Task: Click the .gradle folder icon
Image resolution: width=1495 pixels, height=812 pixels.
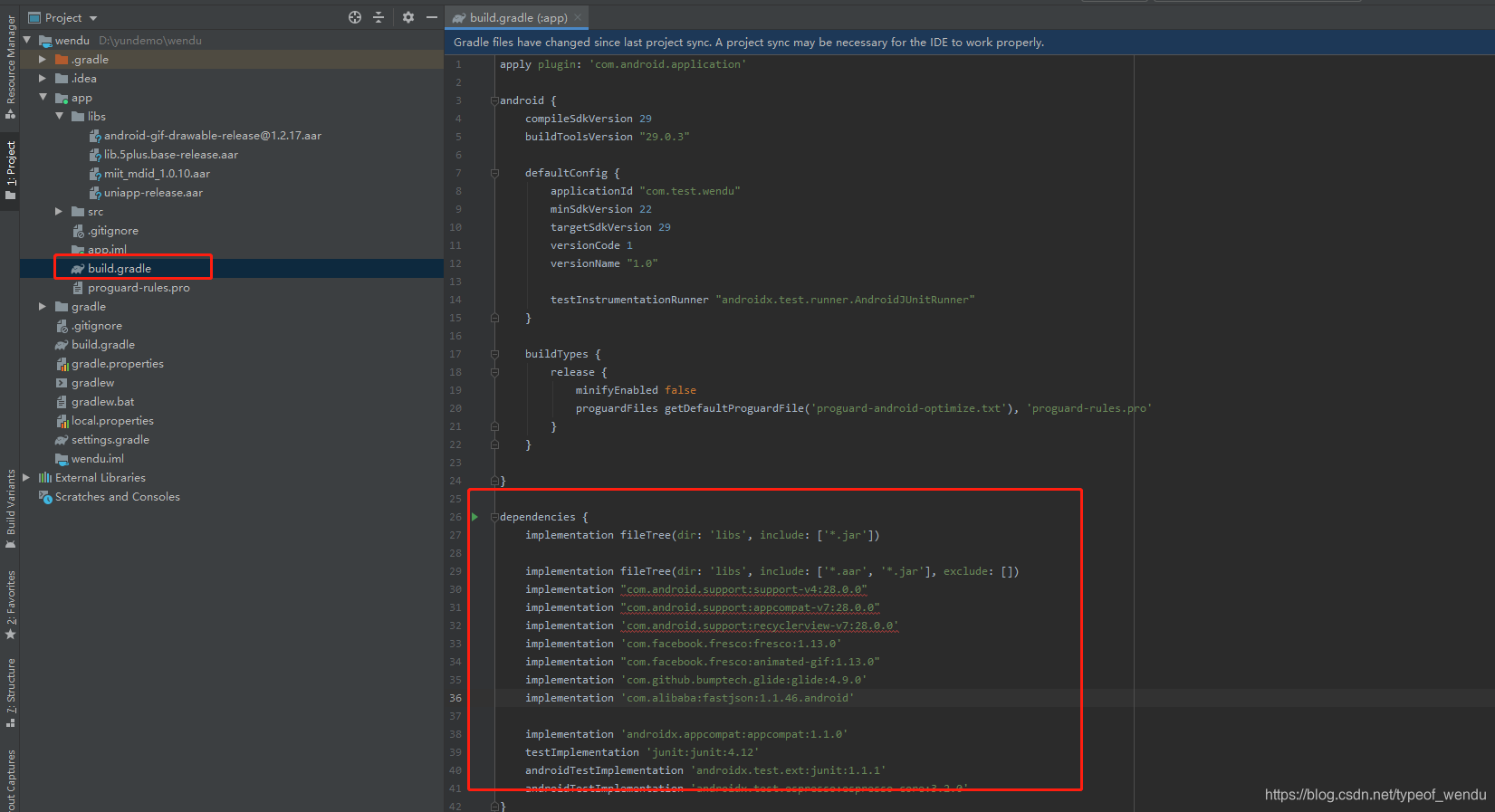Action: (x=62, y=59)
